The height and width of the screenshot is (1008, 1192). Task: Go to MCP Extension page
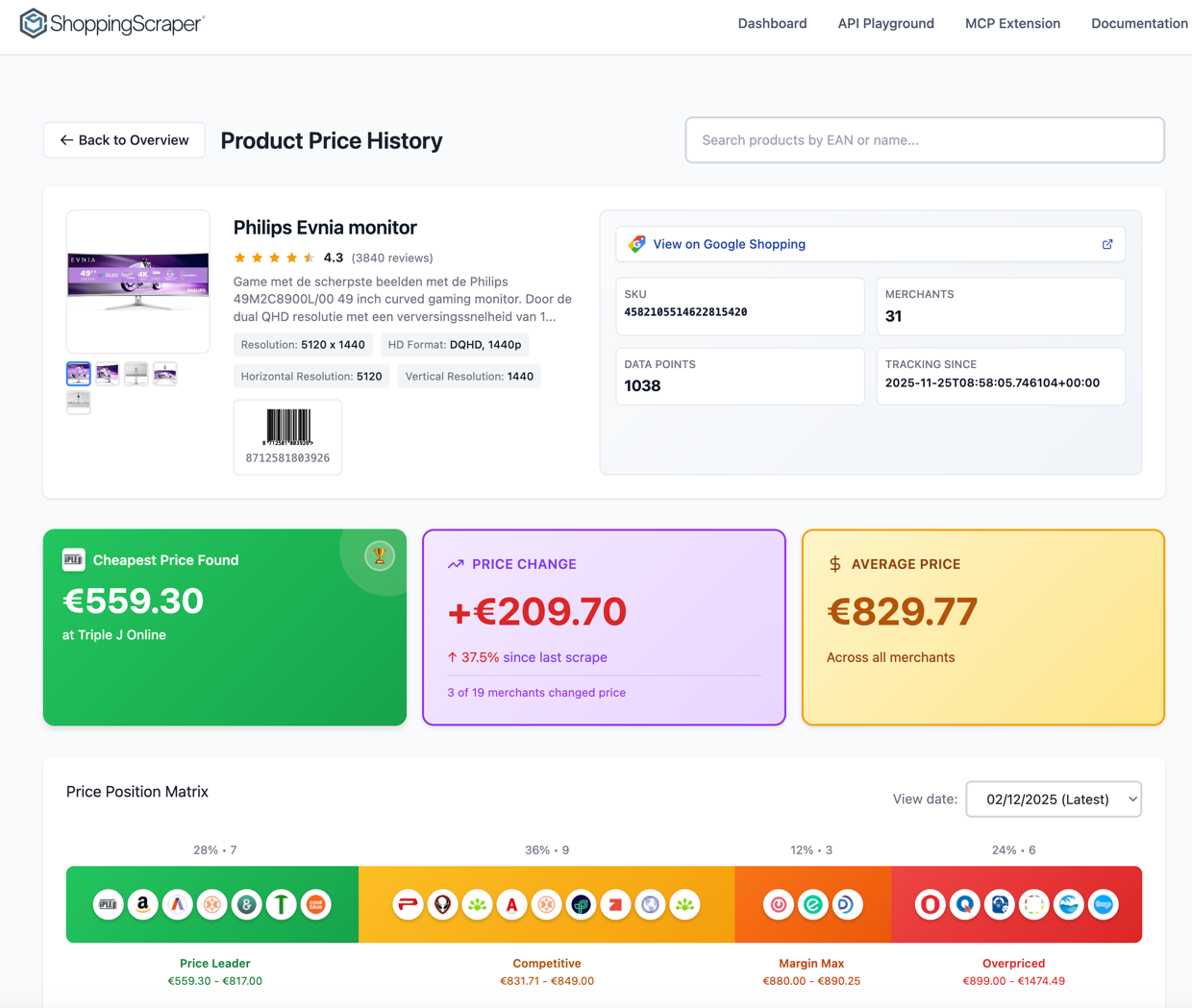coord(1012,23)
